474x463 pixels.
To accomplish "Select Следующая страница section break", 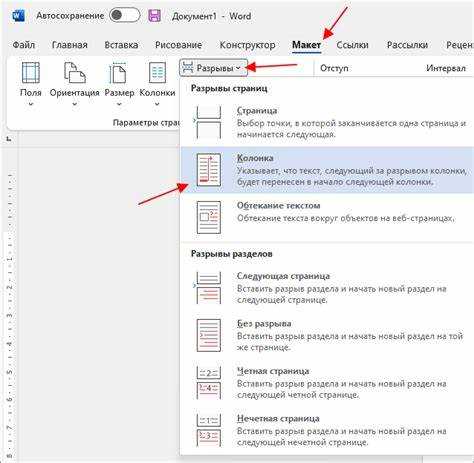I will pos(327,288).
